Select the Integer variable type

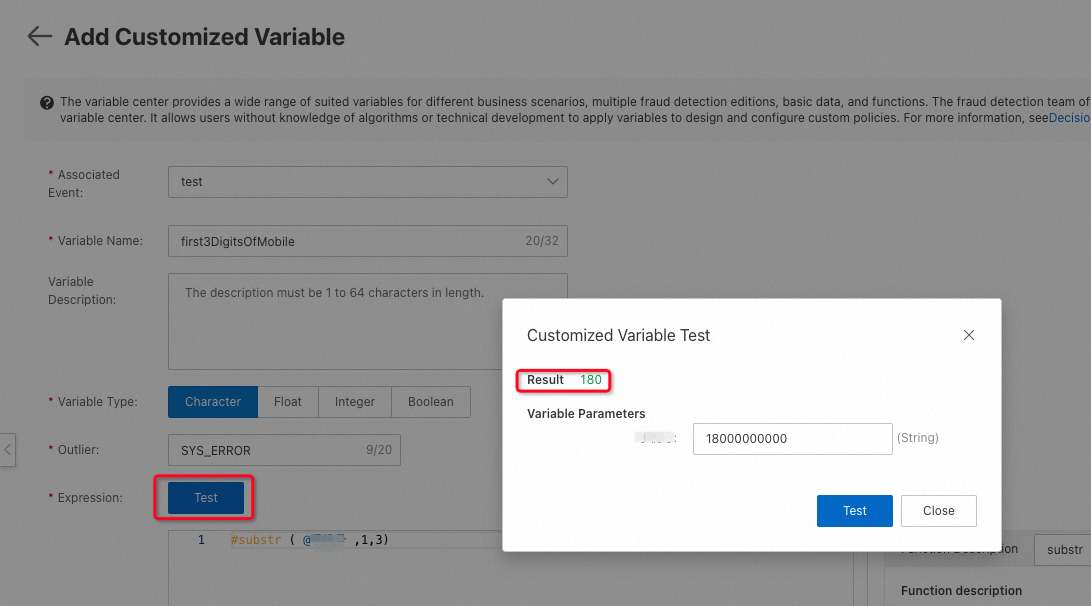coord(355,402)
